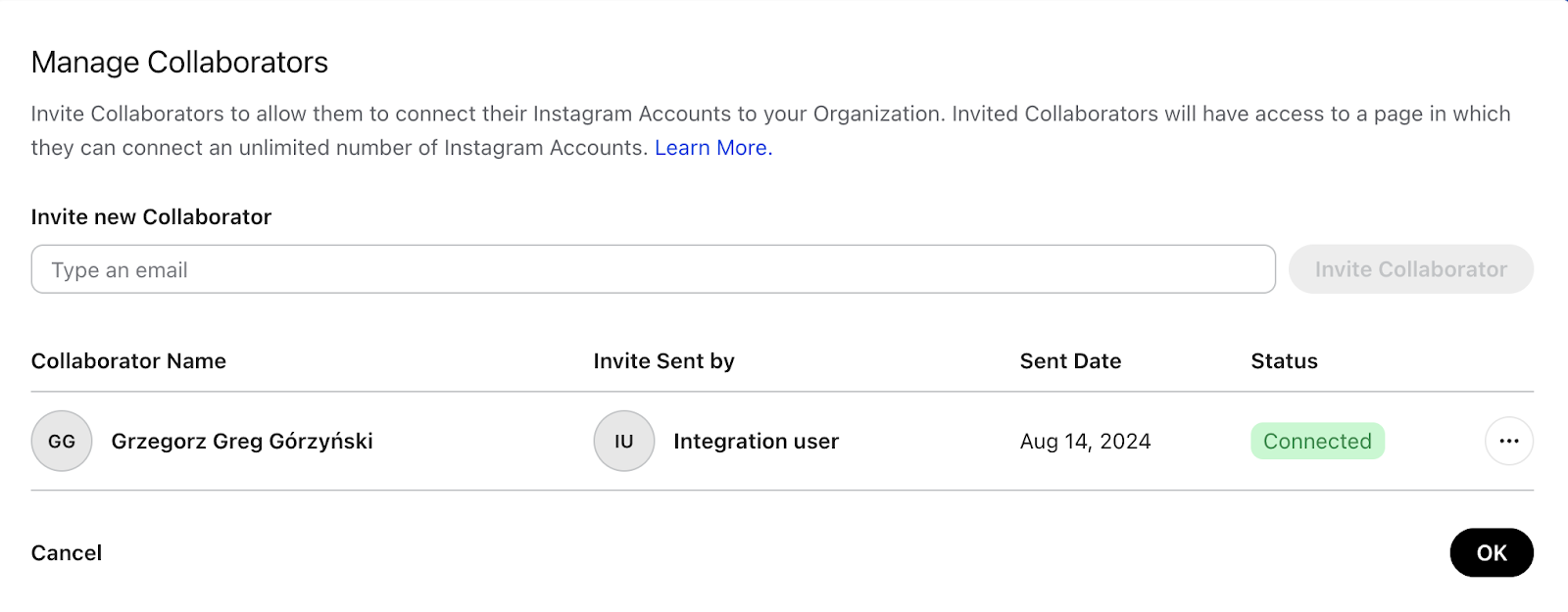This screenshot has height=612, width=1568.
Task: Open the Learn More link
Action: click(x=713, y=148)
